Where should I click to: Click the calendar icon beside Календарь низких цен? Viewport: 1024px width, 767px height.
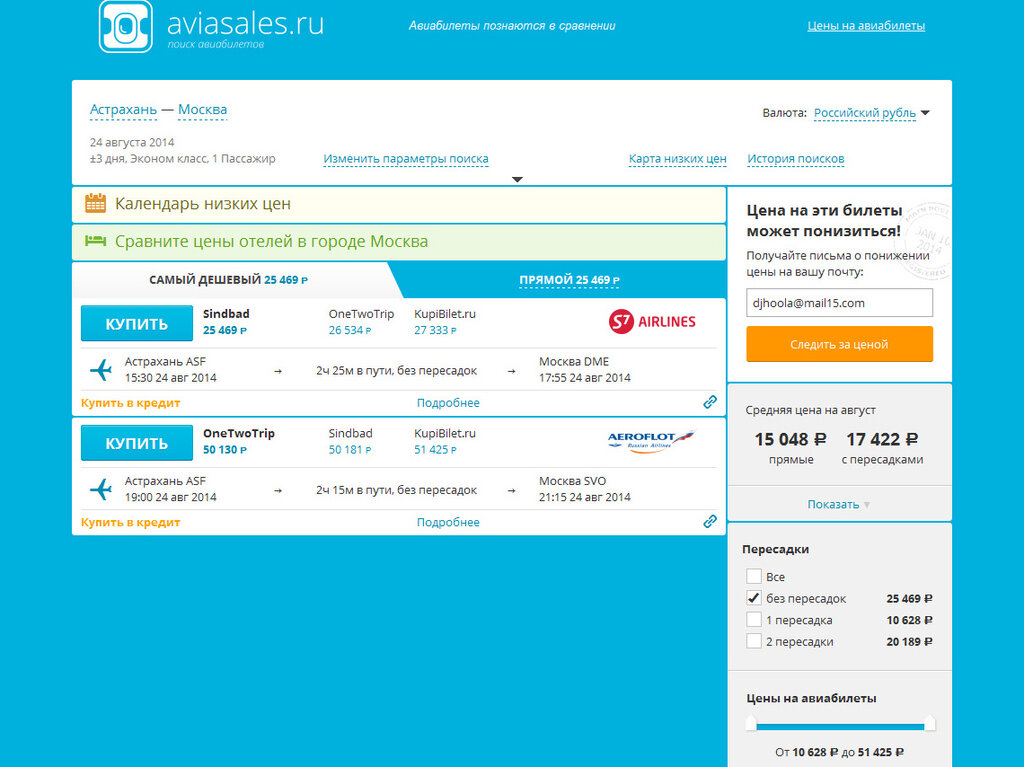pos(95,203)
